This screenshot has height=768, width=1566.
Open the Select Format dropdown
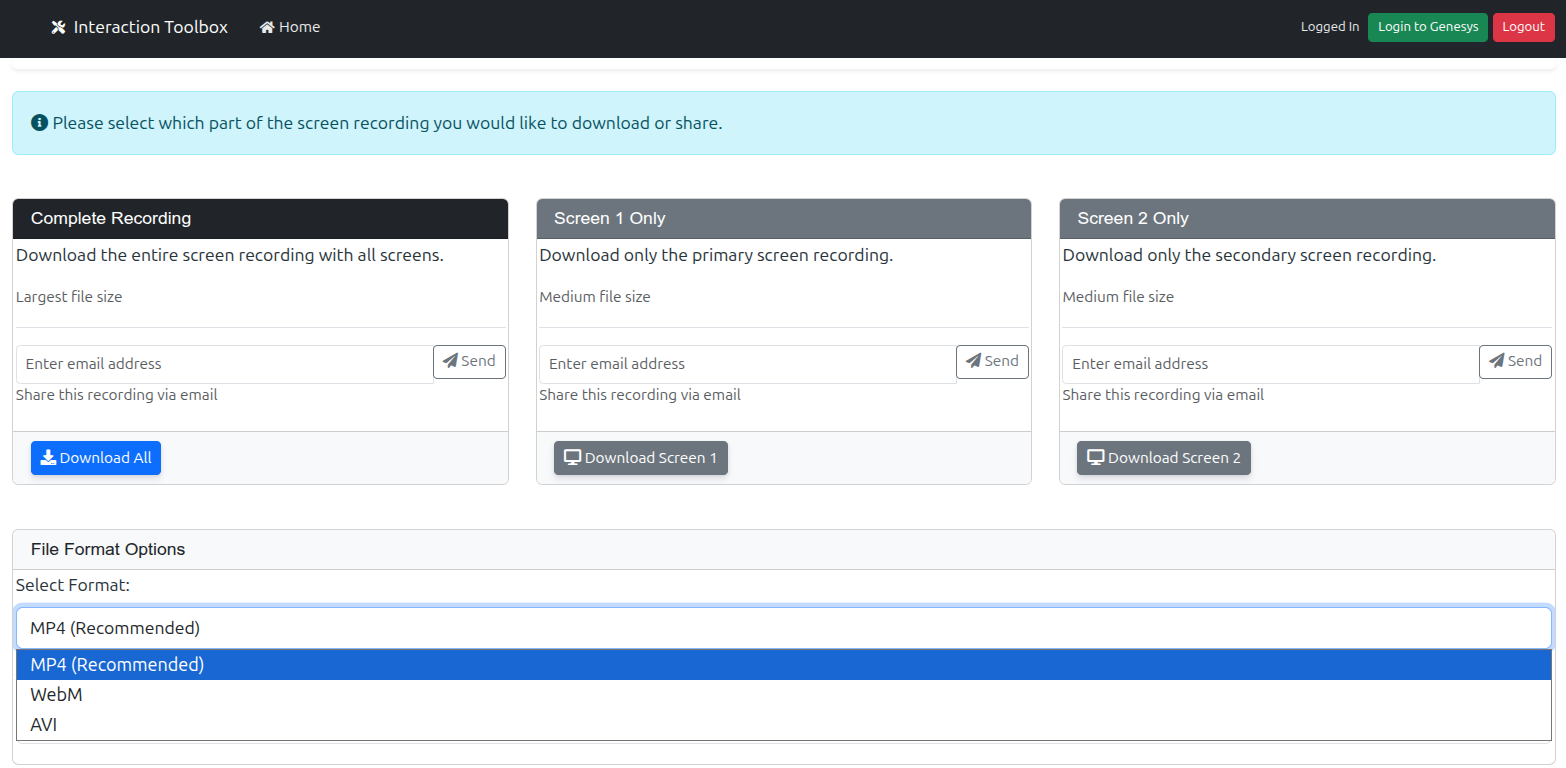click(x=783, y=628)
